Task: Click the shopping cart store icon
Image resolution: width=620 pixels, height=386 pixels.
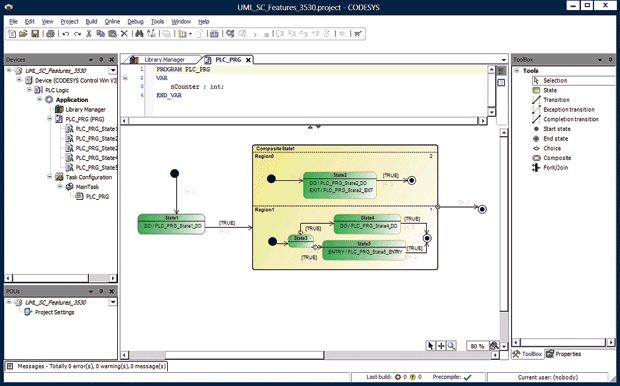Action: [x=358, y=34]
